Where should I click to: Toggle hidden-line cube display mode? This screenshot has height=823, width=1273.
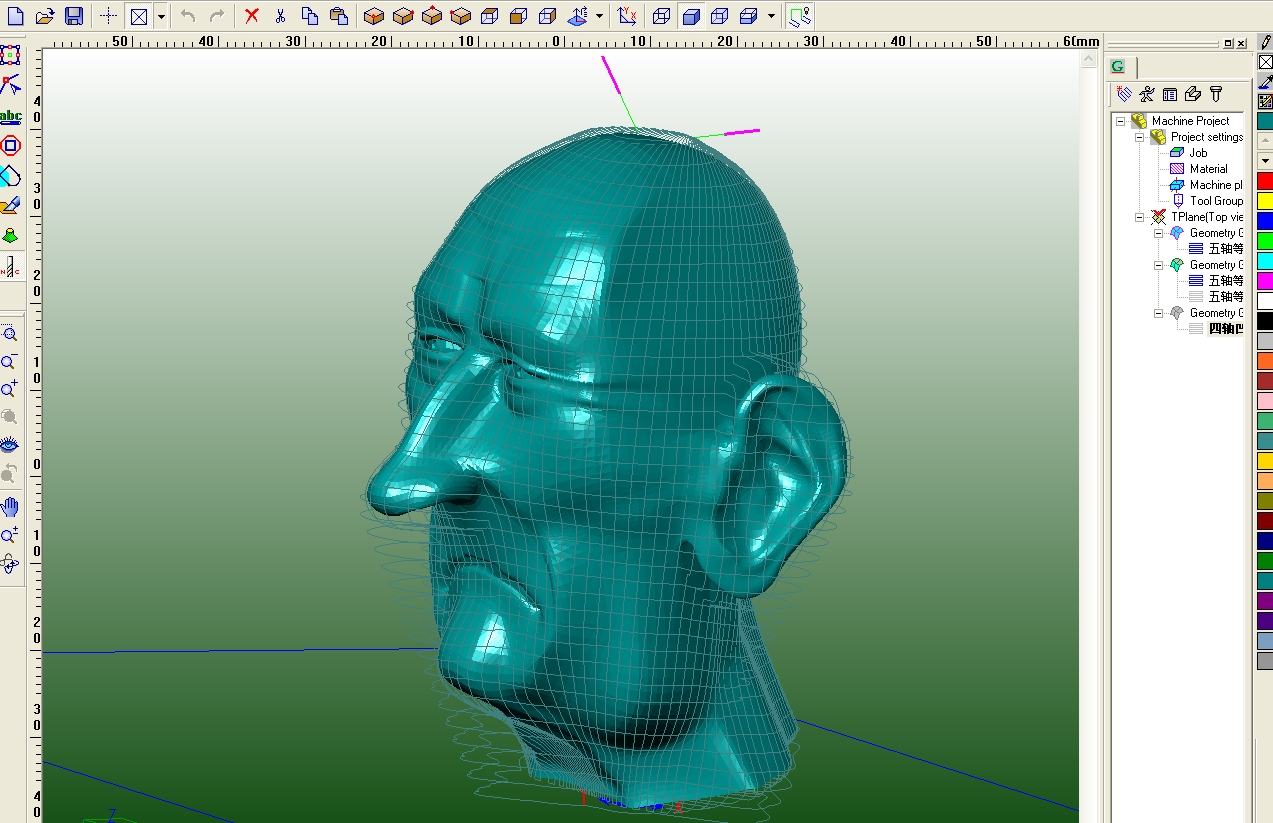point(720,16)
